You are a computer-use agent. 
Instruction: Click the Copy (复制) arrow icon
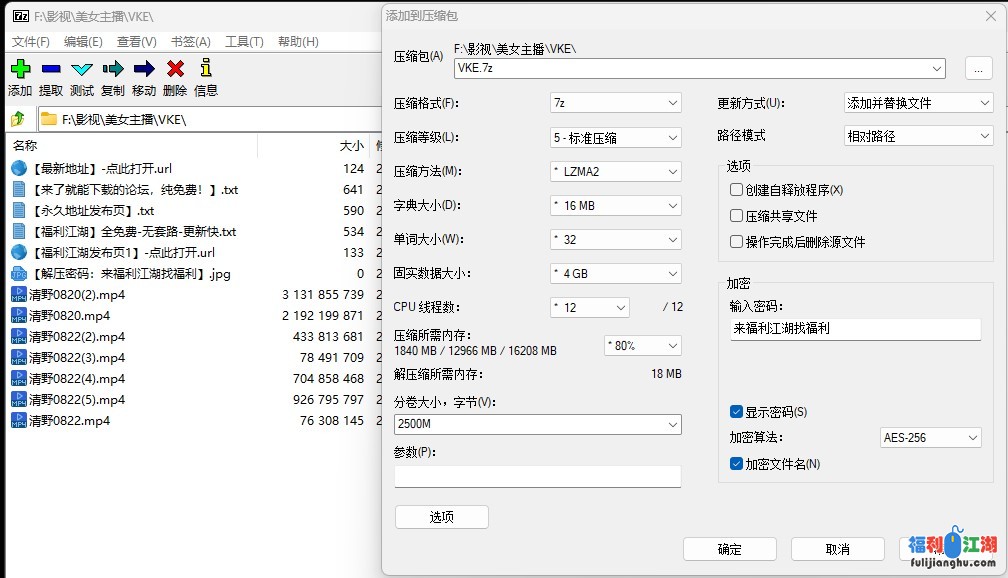pyautogui.click(x=113, y=69)
